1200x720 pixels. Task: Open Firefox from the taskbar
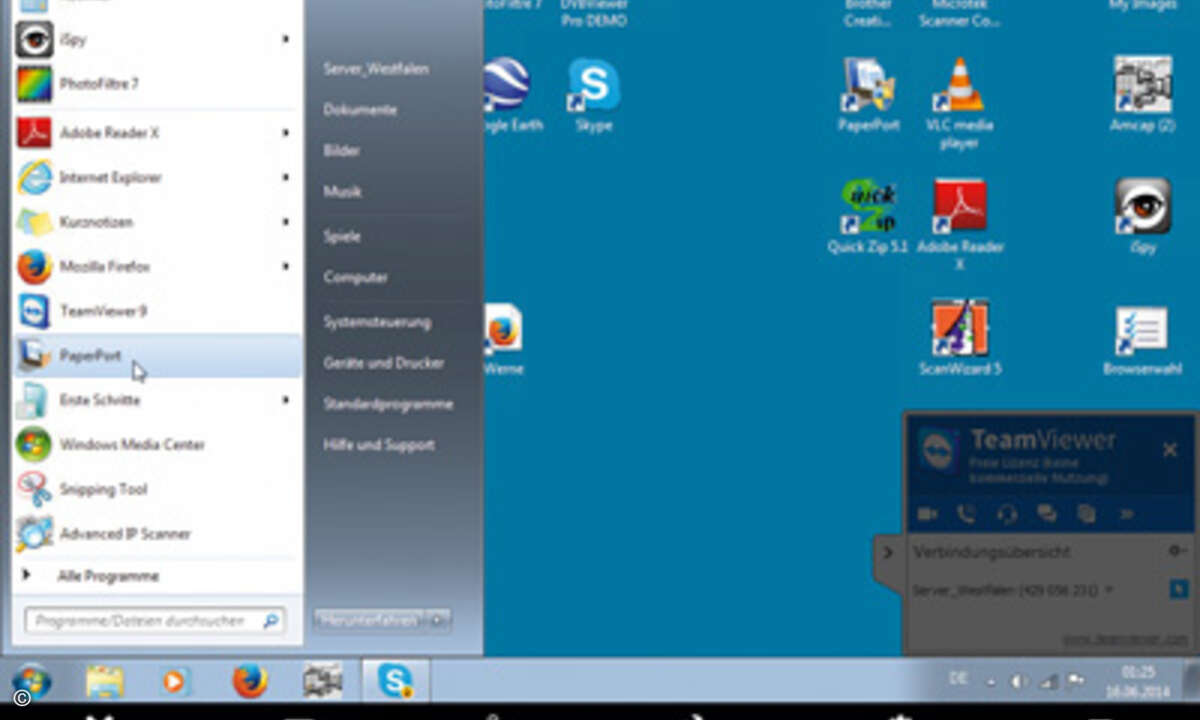click(x=250, y=682)
